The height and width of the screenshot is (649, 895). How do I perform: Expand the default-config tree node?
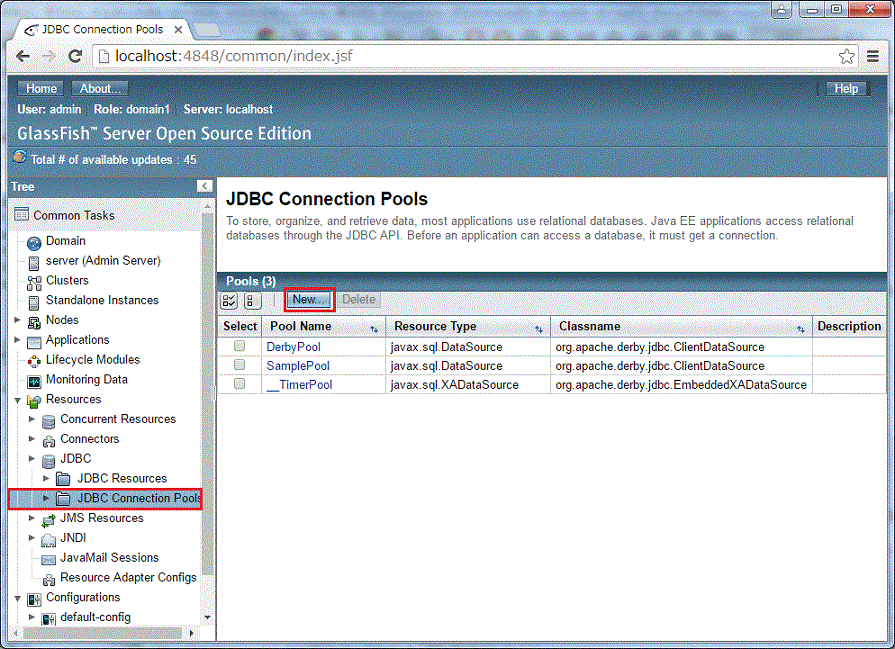(x=32, y=617)
